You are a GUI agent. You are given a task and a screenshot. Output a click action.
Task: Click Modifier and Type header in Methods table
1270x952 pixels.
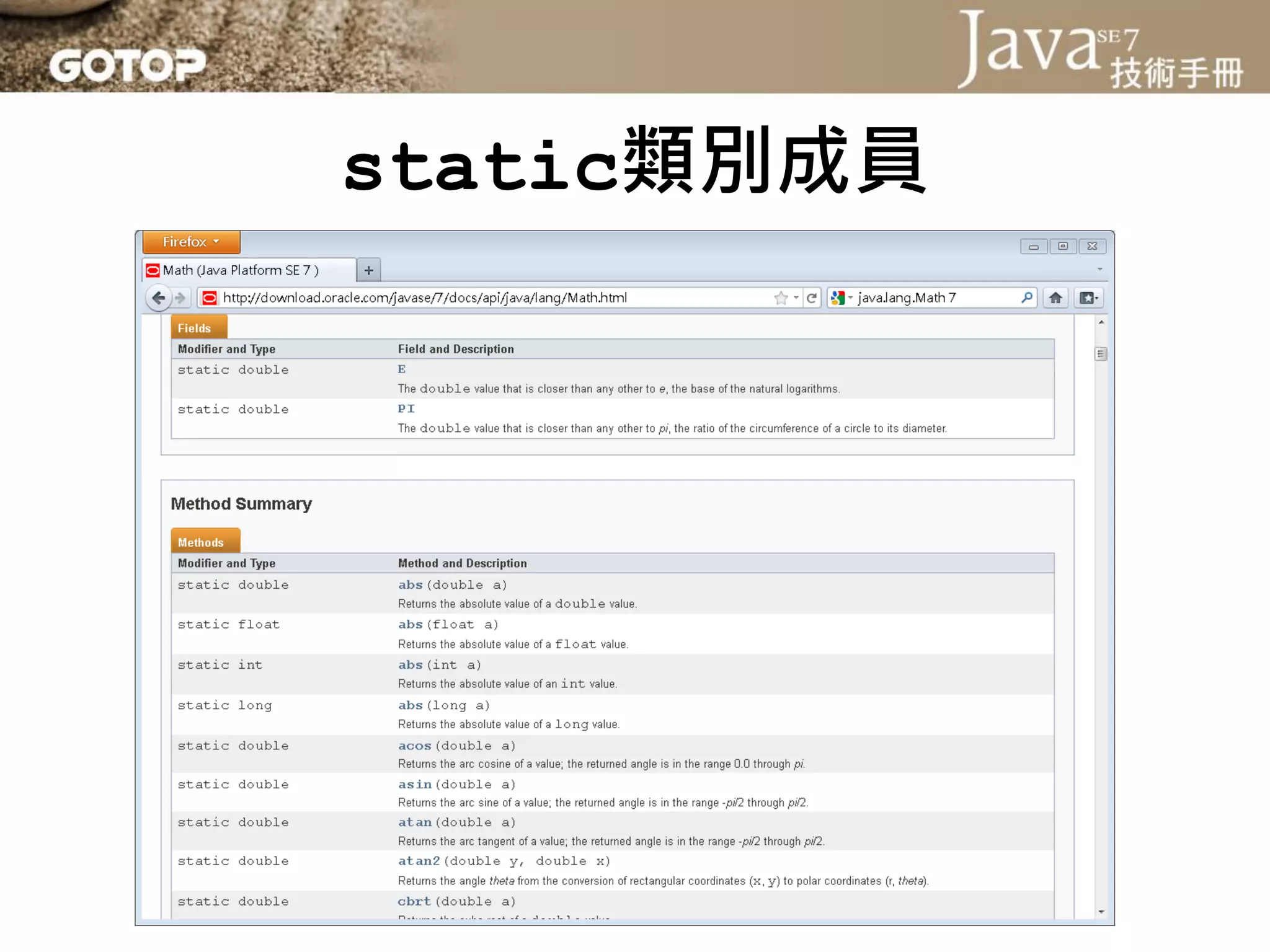[226, 563]
